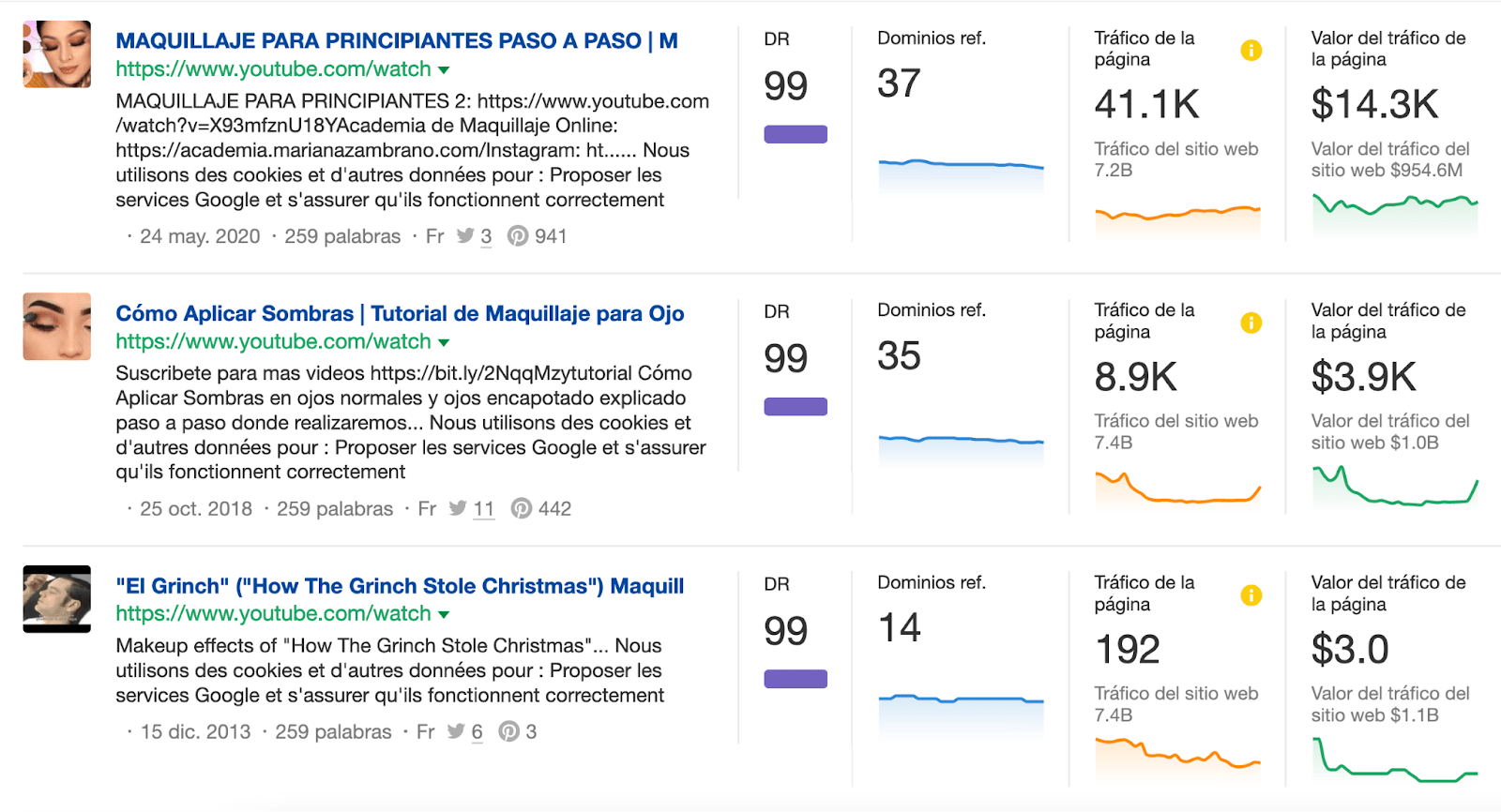Click purple DR bar in first result
1501x812 pixels.
[796, 134]
